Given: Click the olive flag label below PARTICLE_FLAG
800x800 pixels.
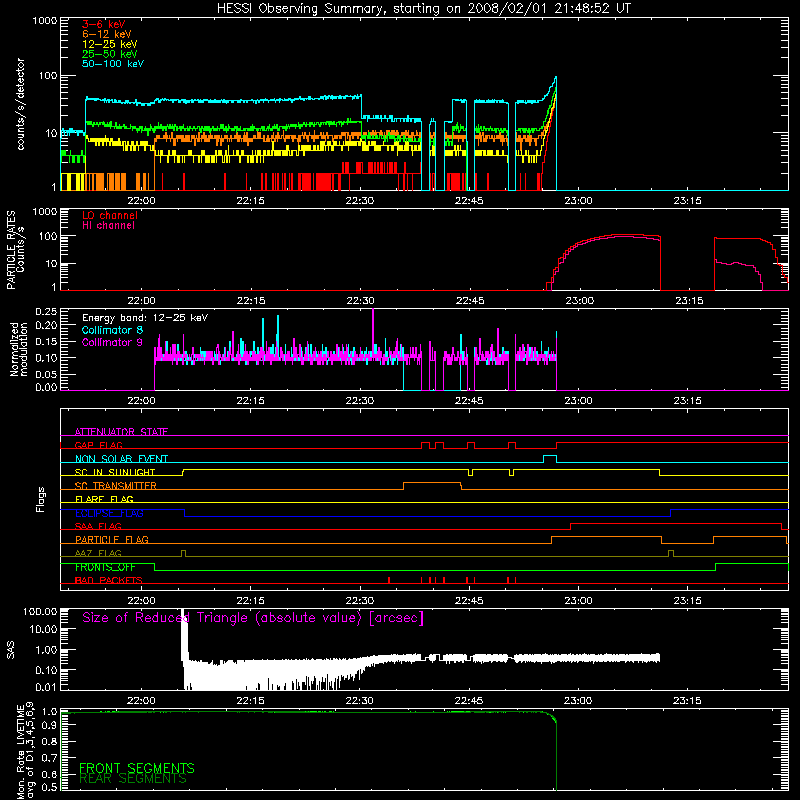Looking at the screenshot, I should (98, 553).
